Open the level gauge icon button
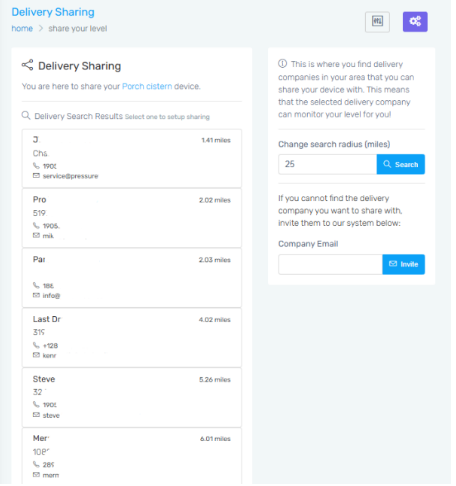Viewport: 456px width, 486px height. pos(377,22)
